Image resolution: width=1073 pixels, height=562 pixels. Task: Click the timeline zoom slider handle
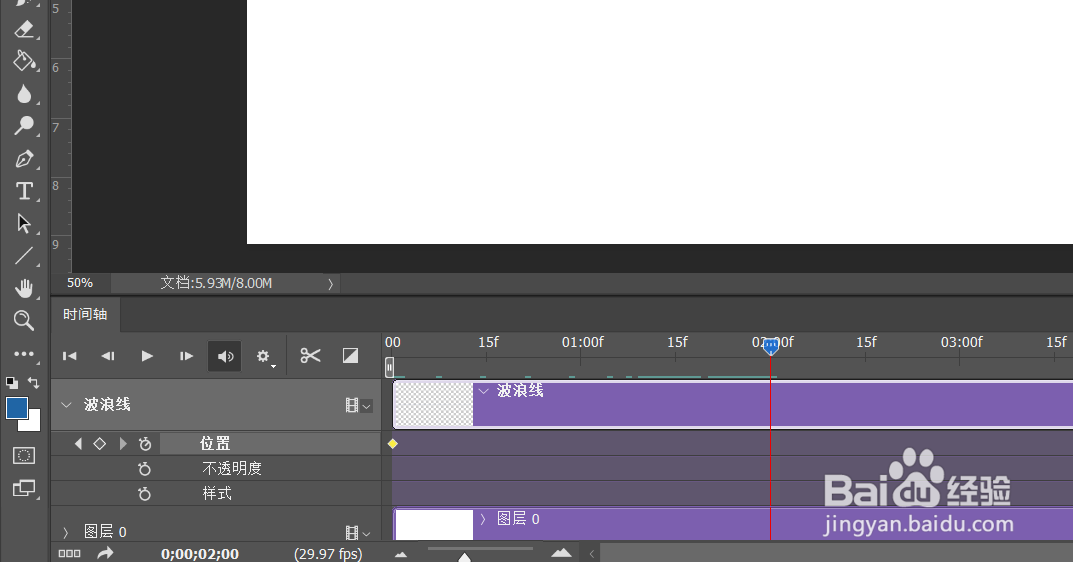[x=465, y=557]
